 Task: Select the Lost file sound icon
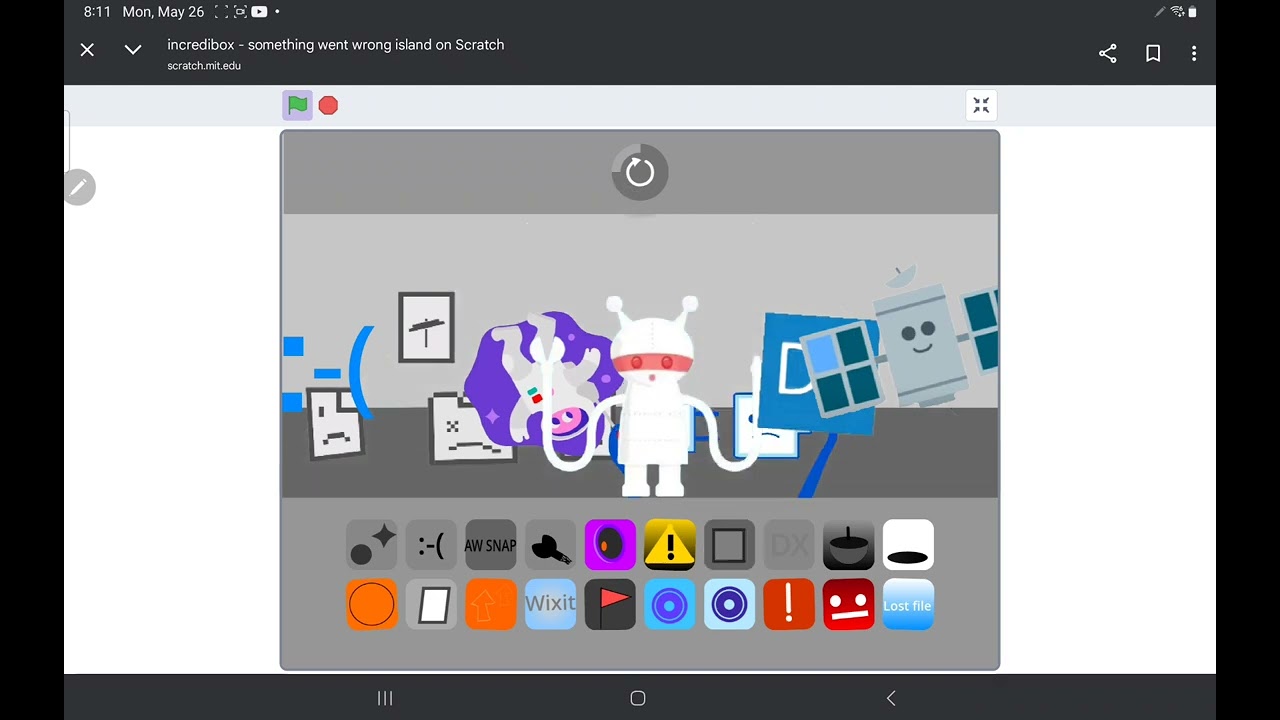[908, 605]
